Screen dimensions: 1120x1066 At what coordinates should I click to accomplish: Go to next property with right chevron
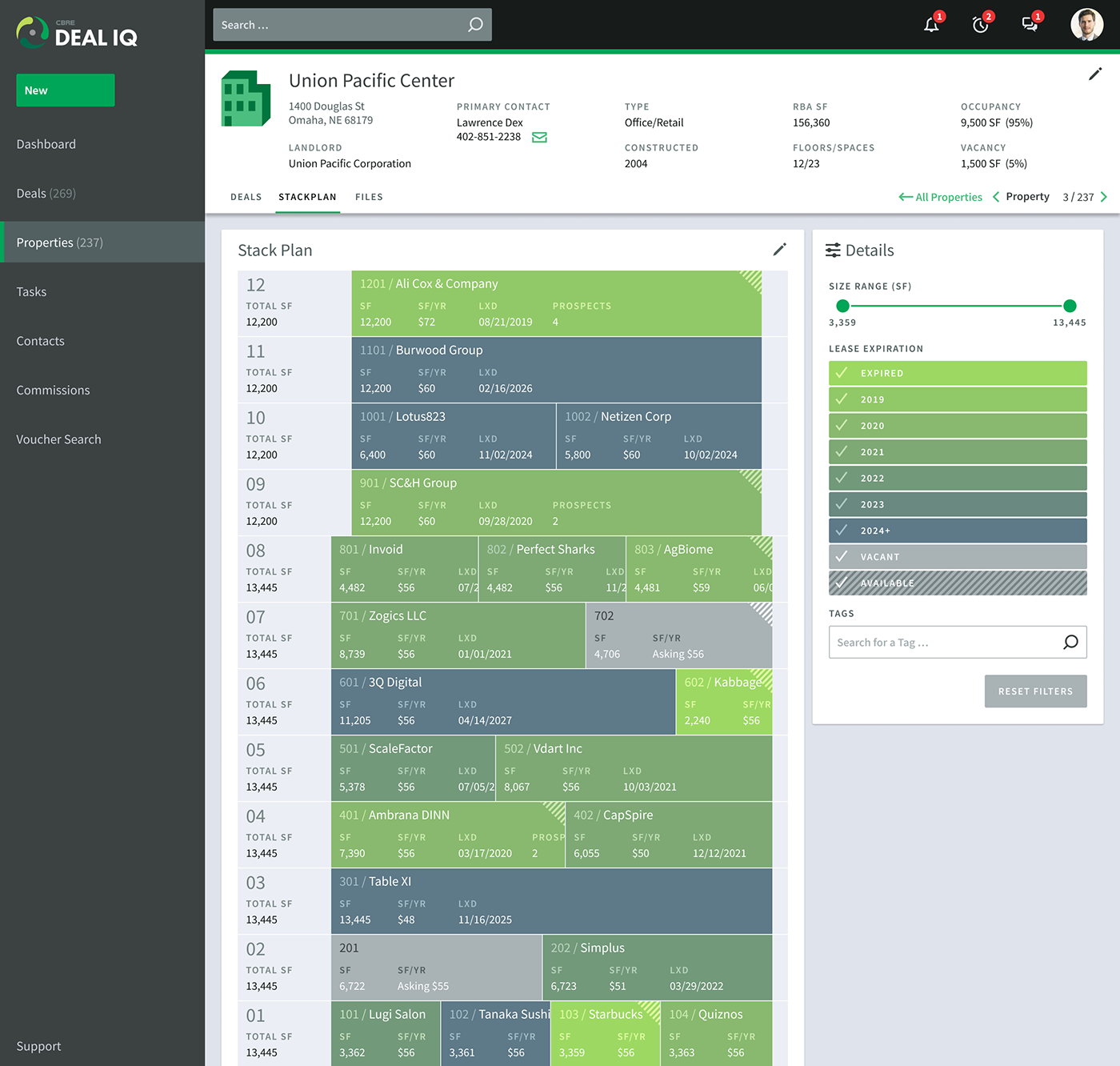(x=1103, y=197)
